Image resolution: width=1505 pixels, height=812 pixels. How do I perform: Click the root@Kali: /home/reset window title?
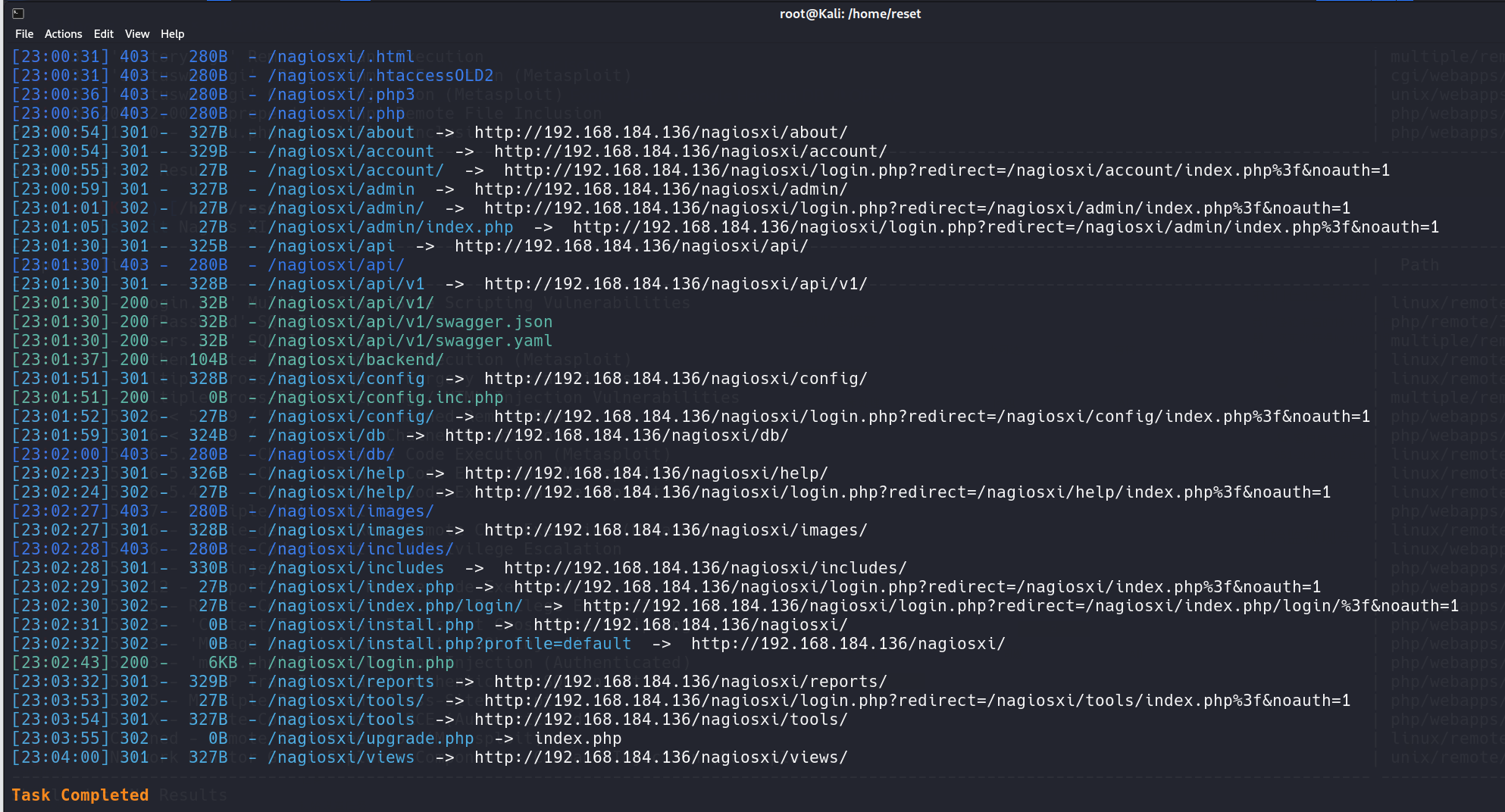point(850,14)
